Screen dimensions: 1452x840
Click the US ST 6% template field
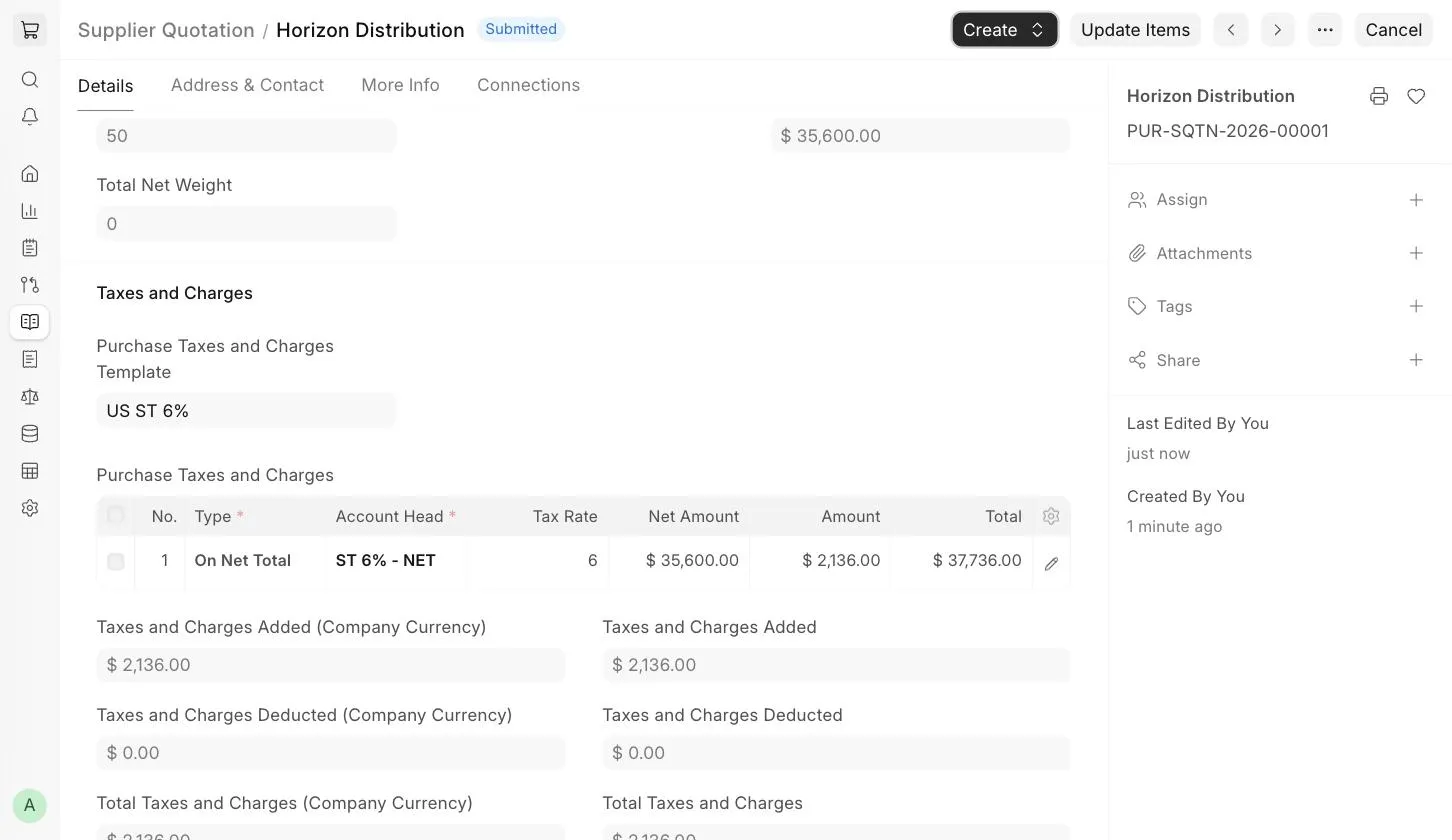246,411
